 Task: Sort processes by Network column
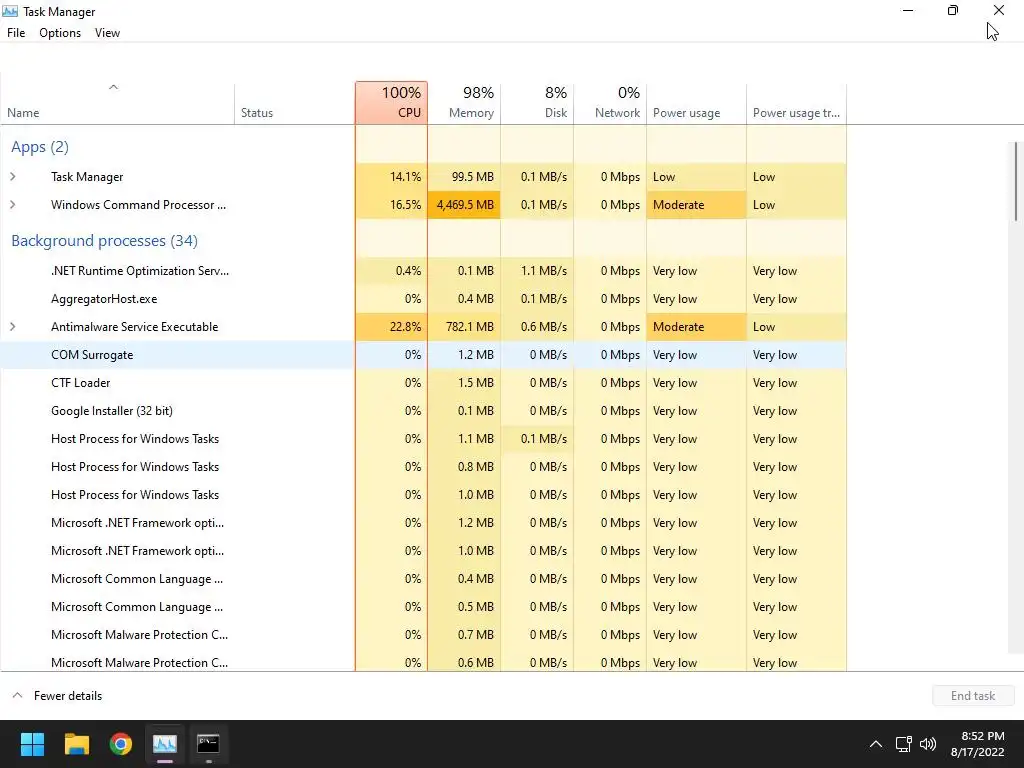click(610, 103)
